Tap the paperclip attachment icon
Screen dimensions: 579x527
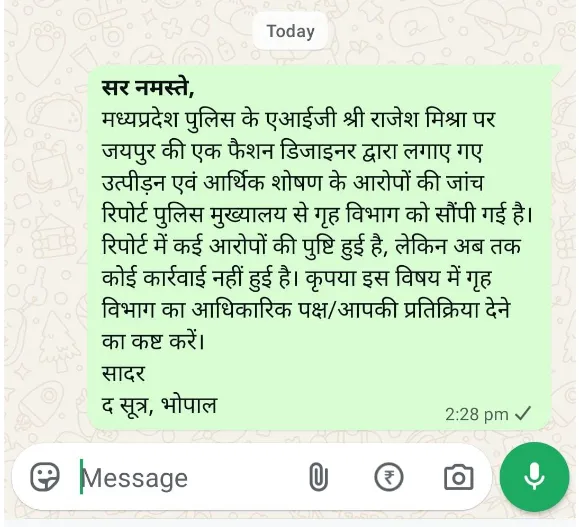pos(318,478)
